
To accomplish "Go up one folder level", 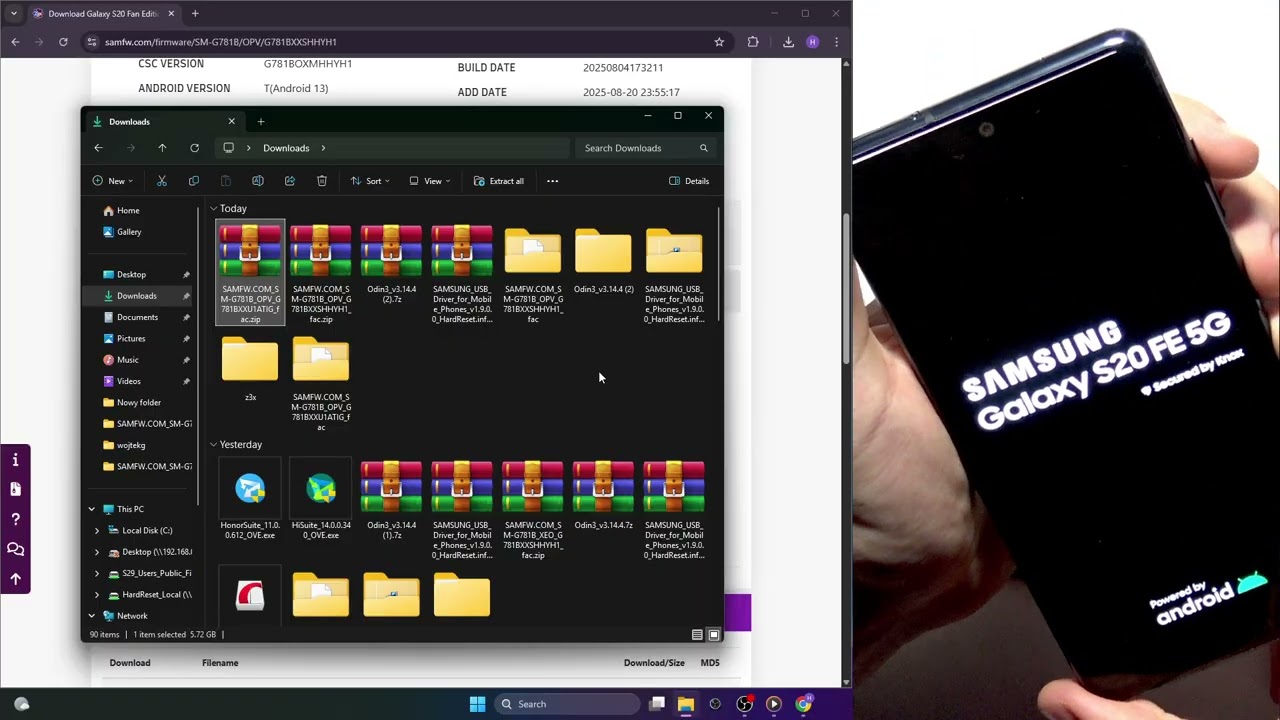I will (x=162, y=148).
